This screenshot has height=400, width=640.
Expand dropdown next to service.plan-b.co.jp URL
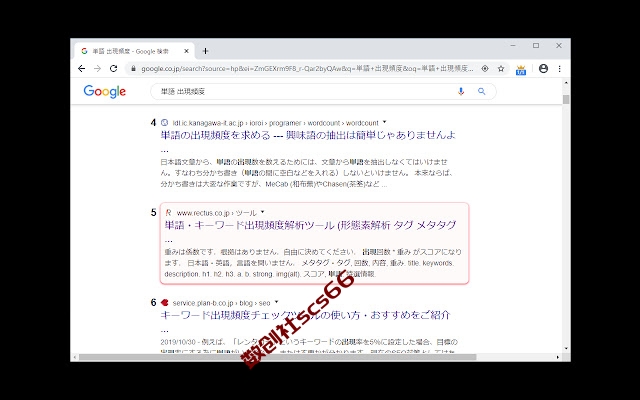[x=276, y=302]
